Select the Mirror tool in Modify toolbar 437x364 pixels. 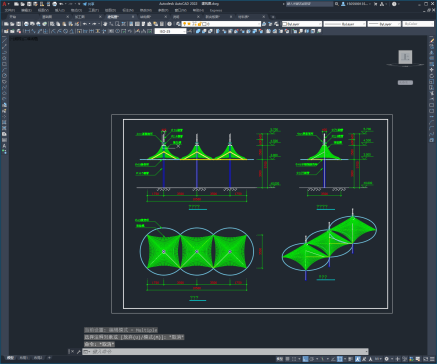432,52
